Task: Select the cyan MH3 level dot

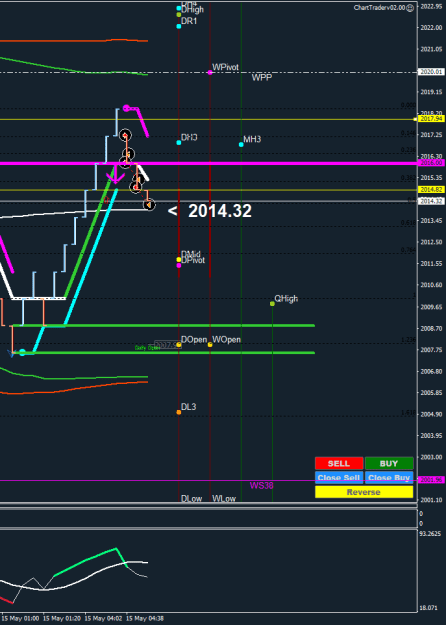Action: [x=241, y=144]
